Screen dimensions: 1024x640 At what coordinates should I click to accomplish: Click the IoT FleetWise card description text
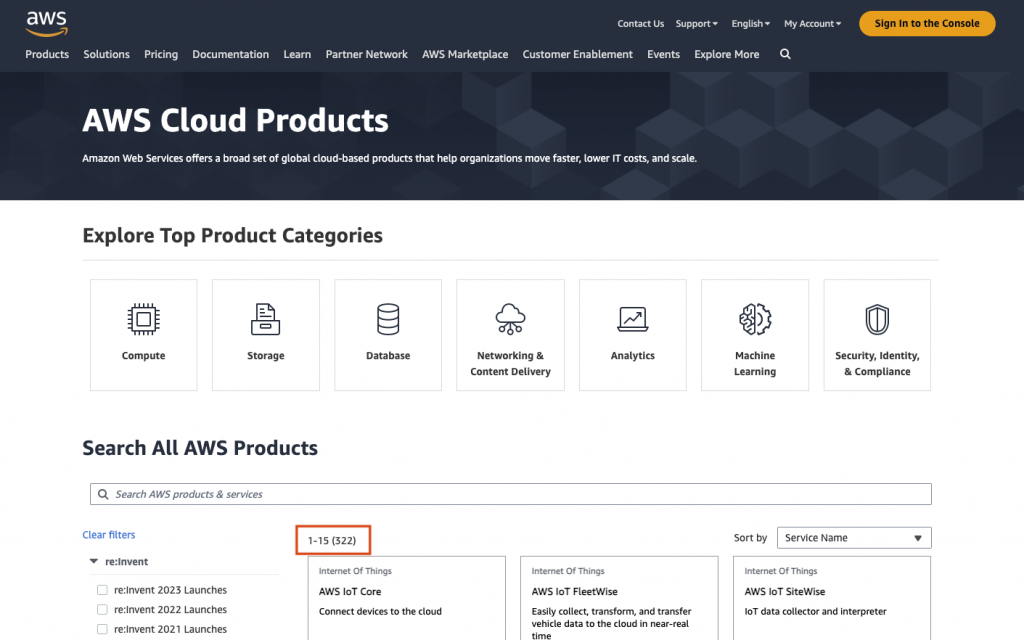pos(611,623)
